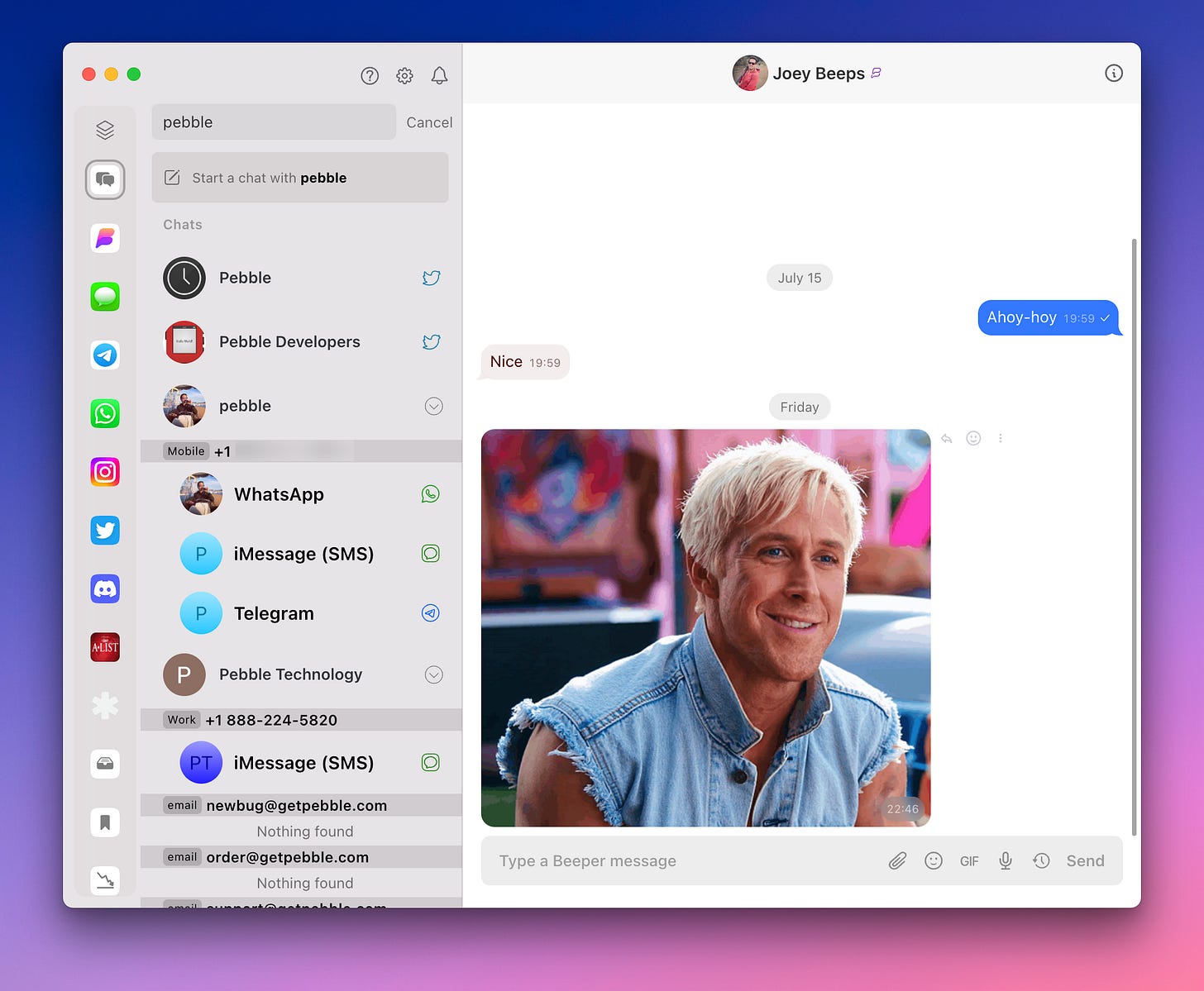Click the Joey Beeps chat title

[819, 74]
